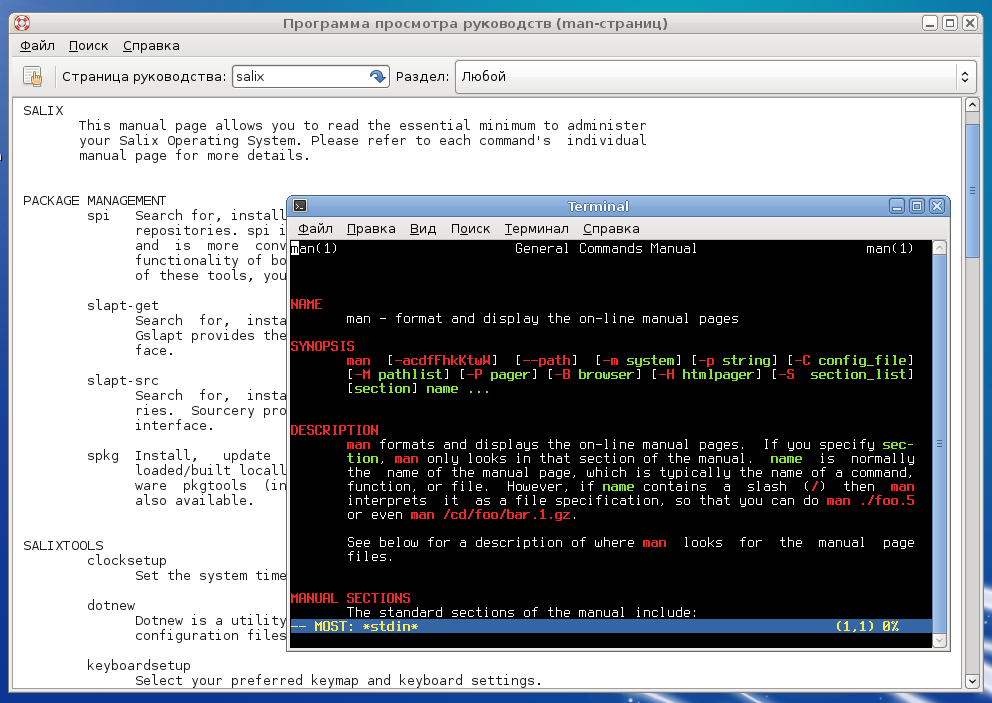This screenshot has width=992, height=703.
Task: Close the Terminal window
Action: (x=937, y=206)
